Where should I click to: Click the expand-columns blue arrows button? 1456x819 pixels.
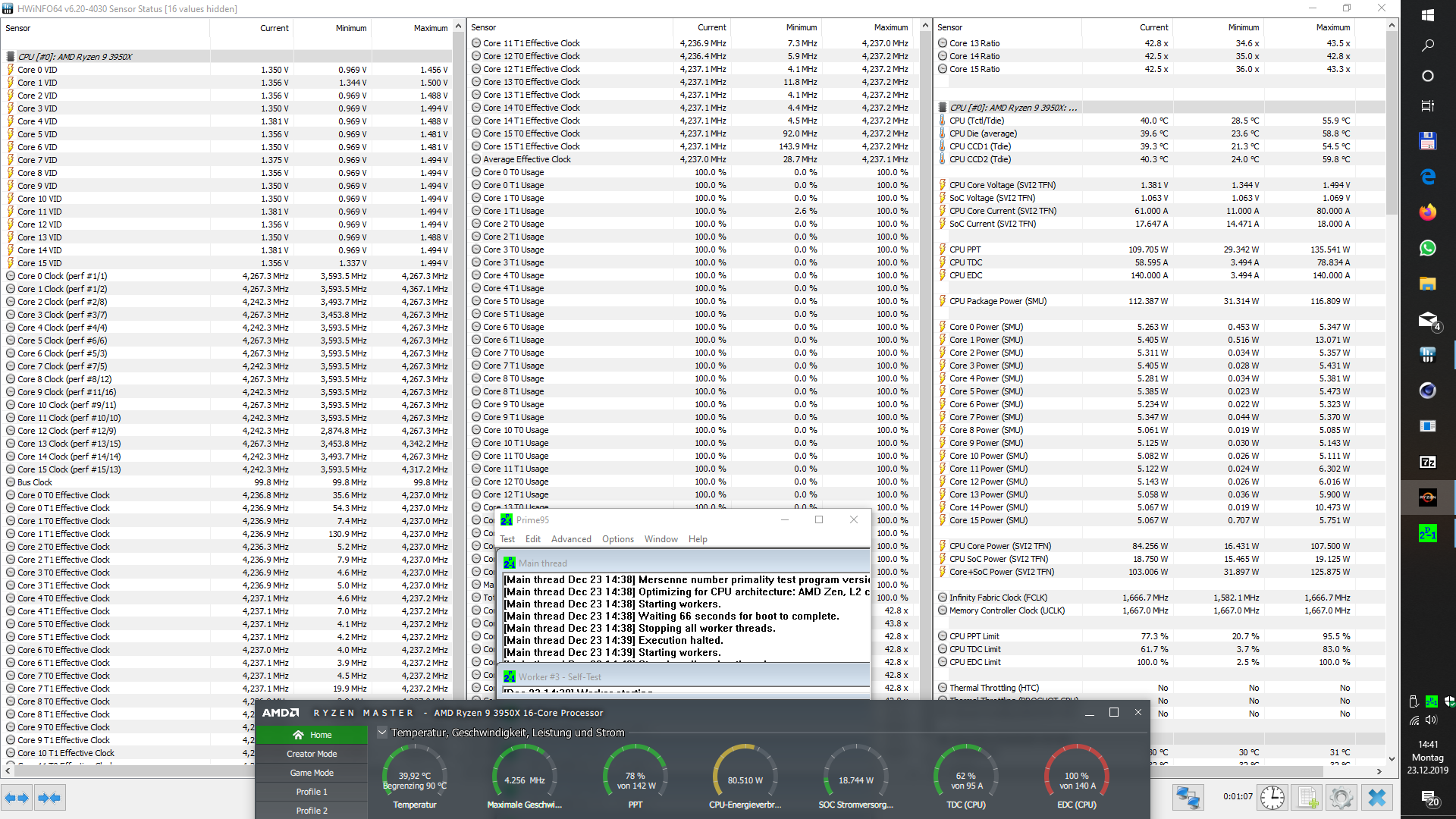point(17,798)
